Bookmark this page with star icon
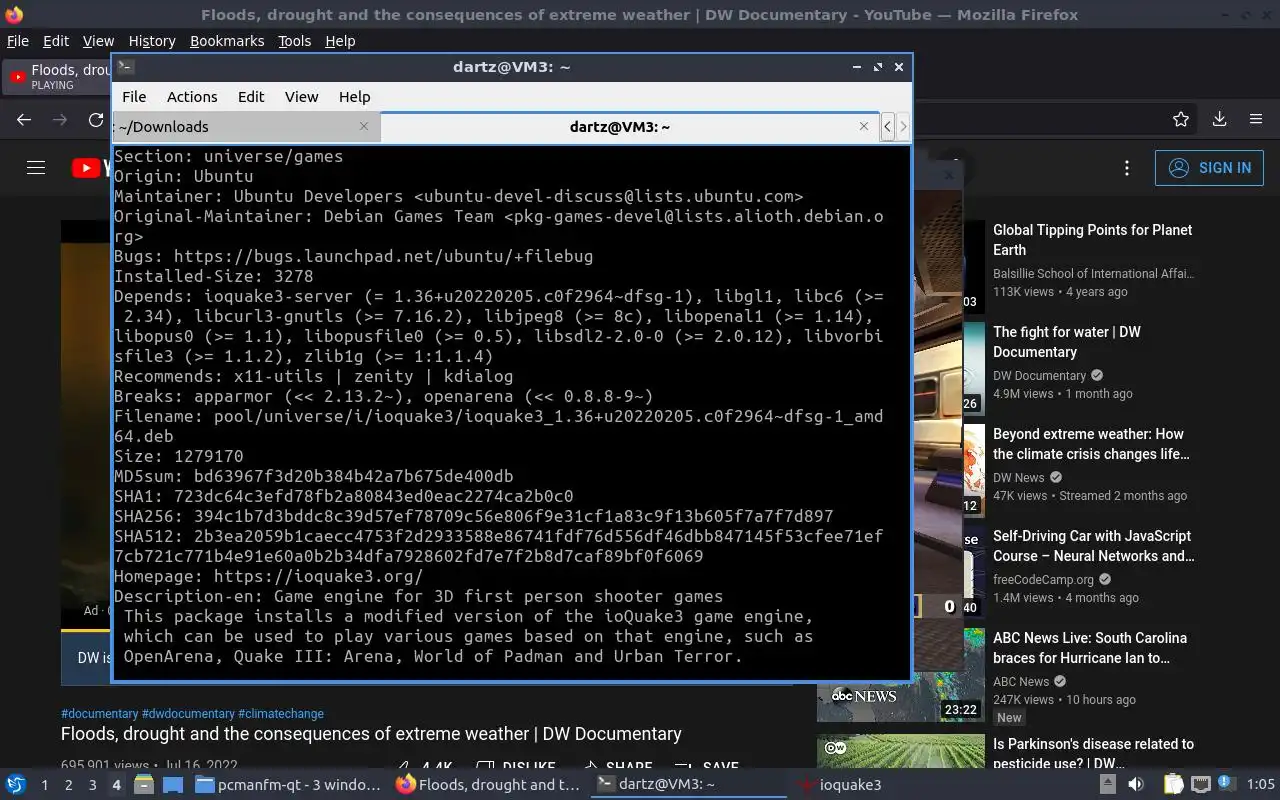1280x800 pixels. pos(1181,119)
